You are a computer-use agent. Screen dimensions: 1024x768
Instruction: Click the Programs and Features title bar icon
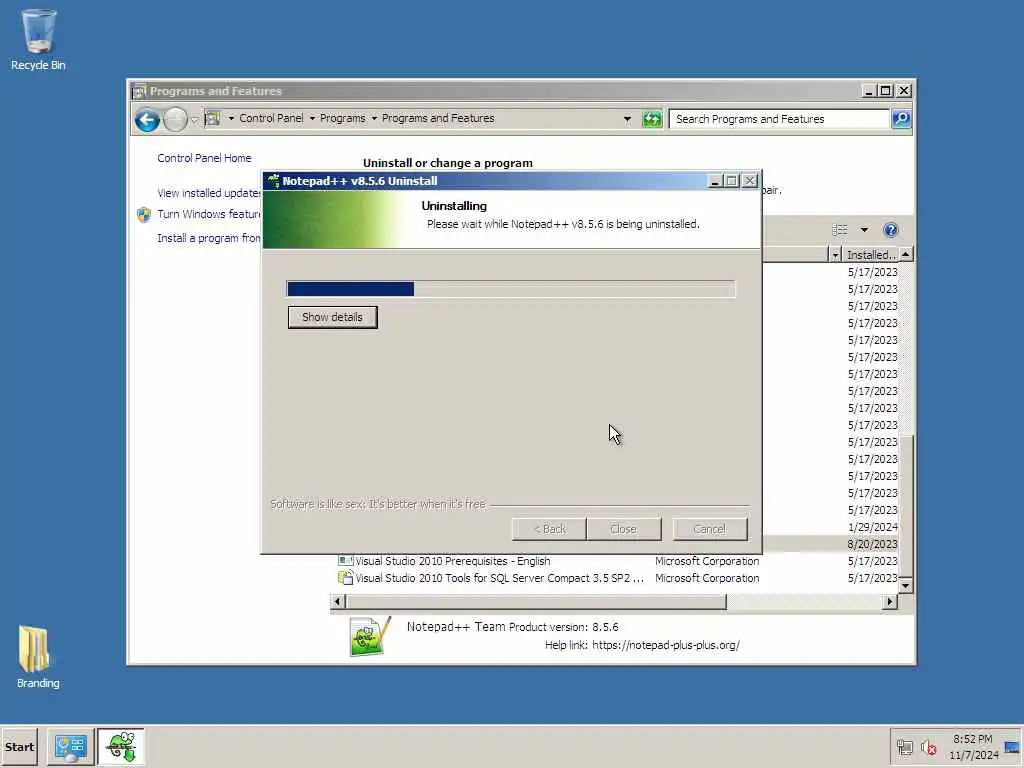[139, 91]
